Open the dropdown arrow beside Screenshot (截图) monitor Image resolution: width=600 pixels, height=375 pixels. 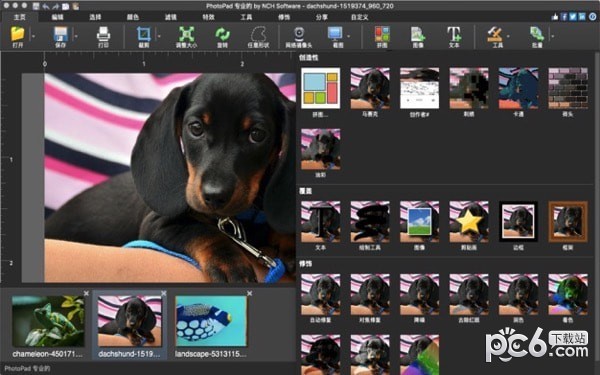[x=349, y=36]
